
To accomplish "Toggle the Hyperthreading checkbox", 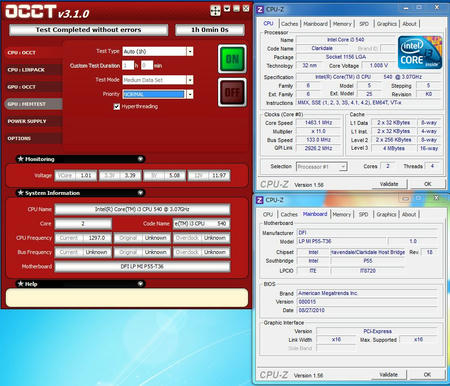I will 117,107.
